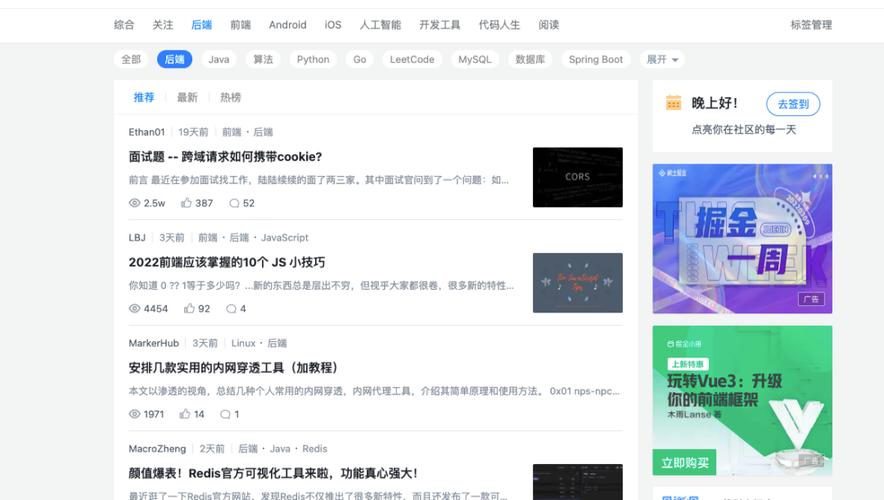Open Redis article thumbnail
The width and height of the screenshot is (884, 500).
[577, 482]
